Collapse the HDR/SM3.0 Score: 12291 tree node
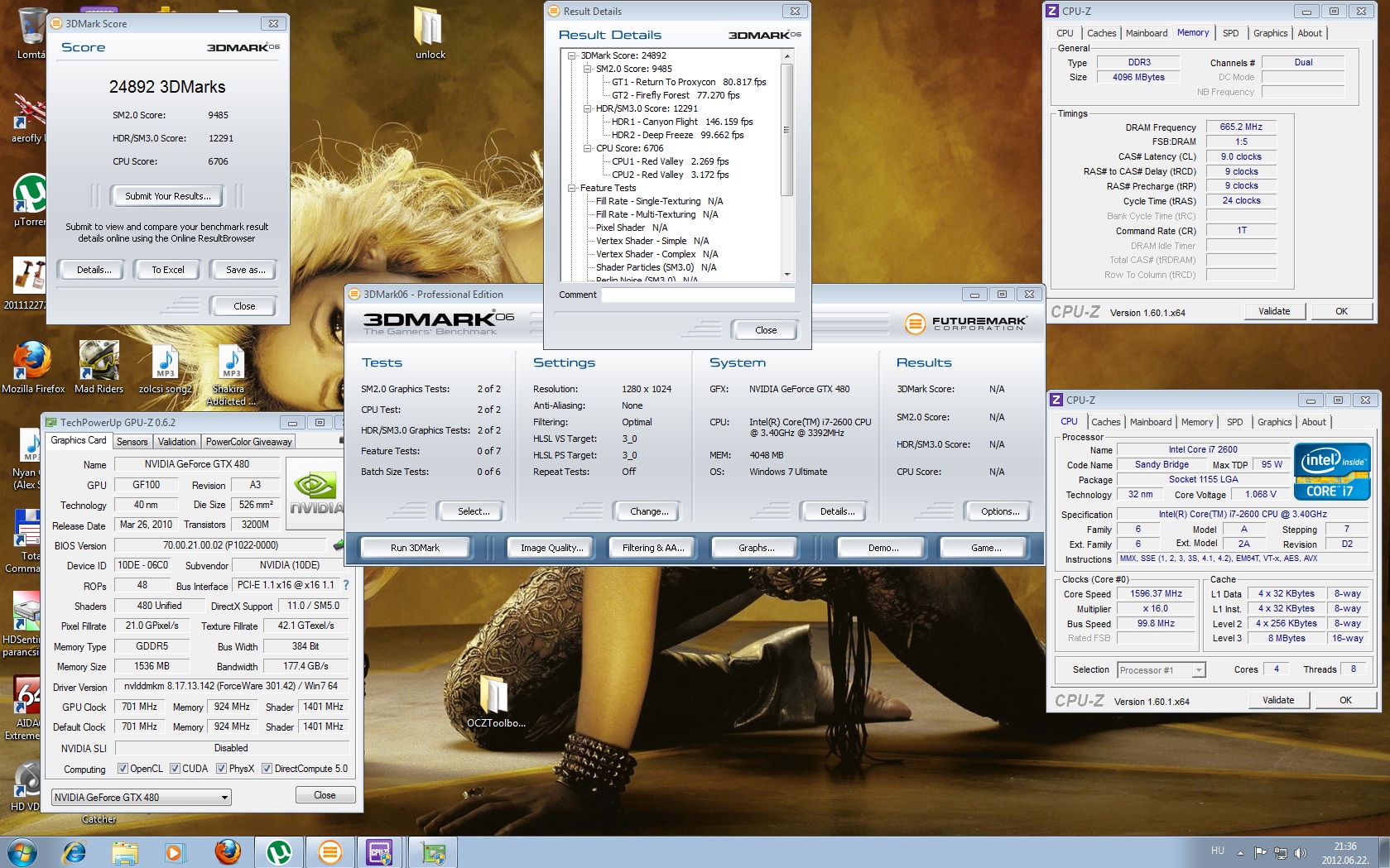 pyautogui.click(x=587, y=108)
